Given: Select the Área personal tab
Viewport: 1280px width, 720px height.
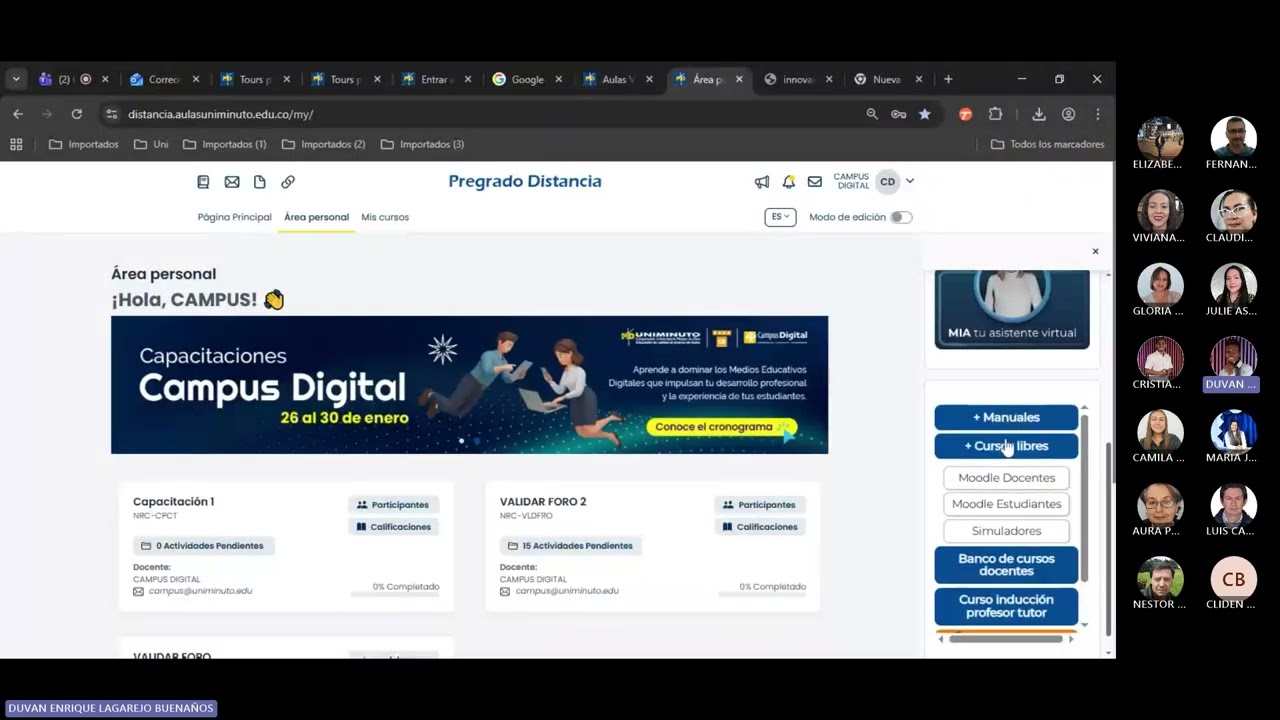Looking at the screenshot, I should tap(316, 217).
